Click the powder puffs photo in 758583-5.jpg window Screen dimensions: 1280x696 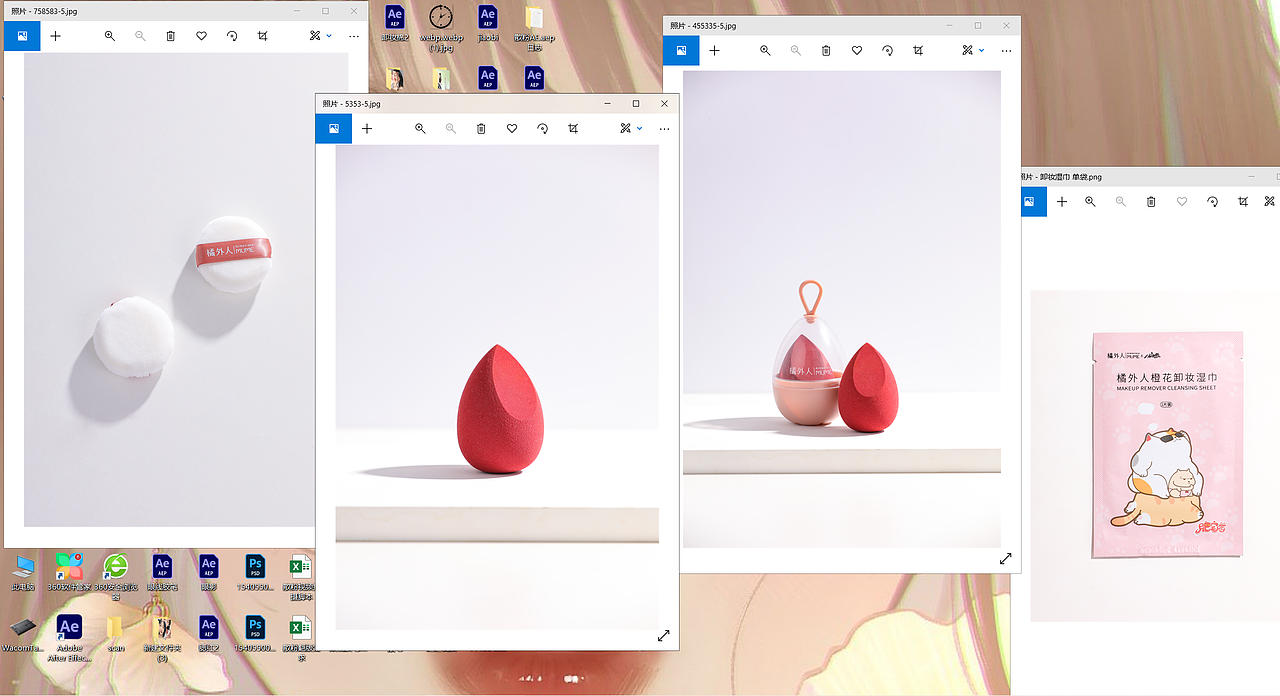pyautogui.click(x=186, y=290)
